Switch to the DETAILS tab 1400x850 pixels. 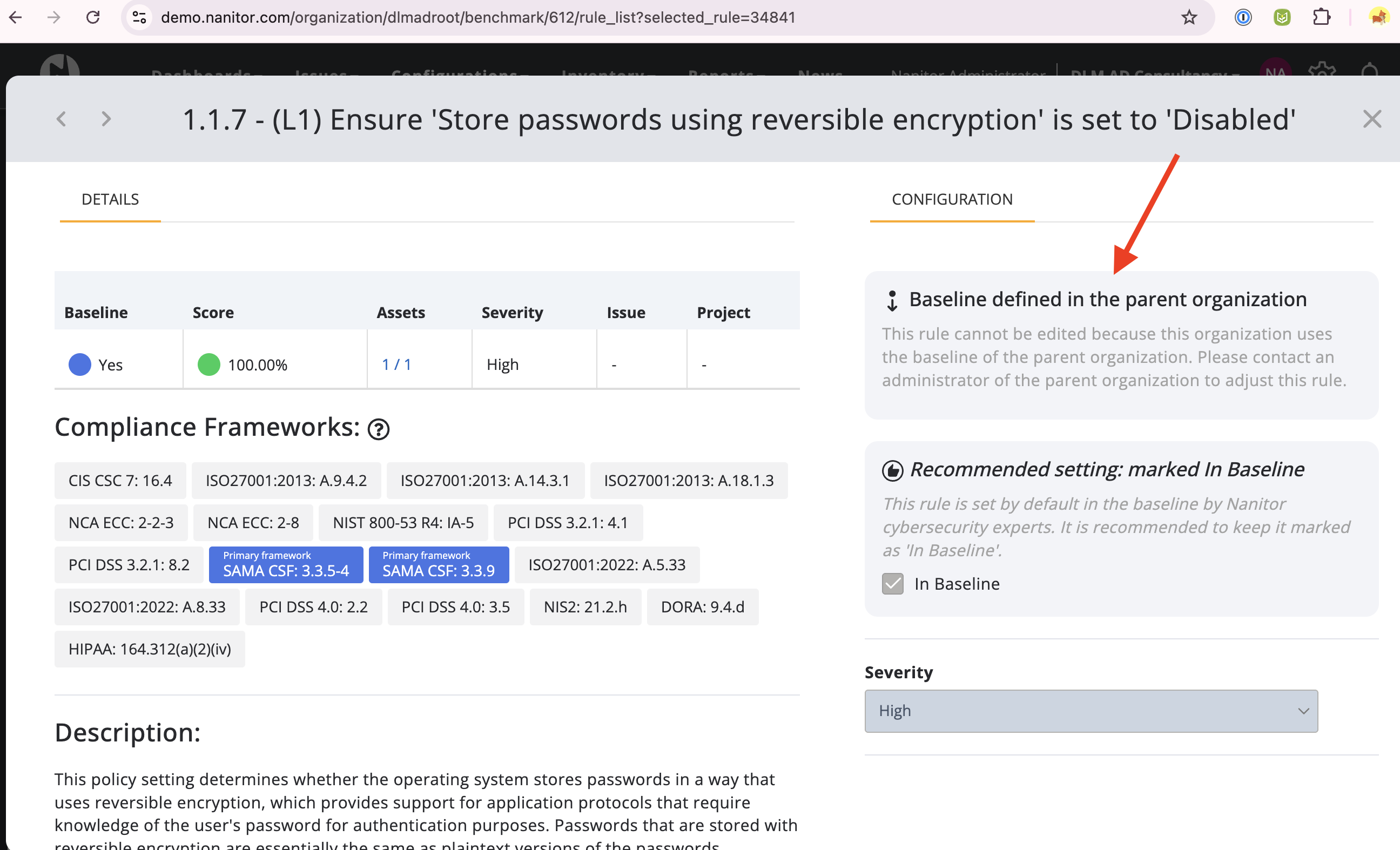110,199
